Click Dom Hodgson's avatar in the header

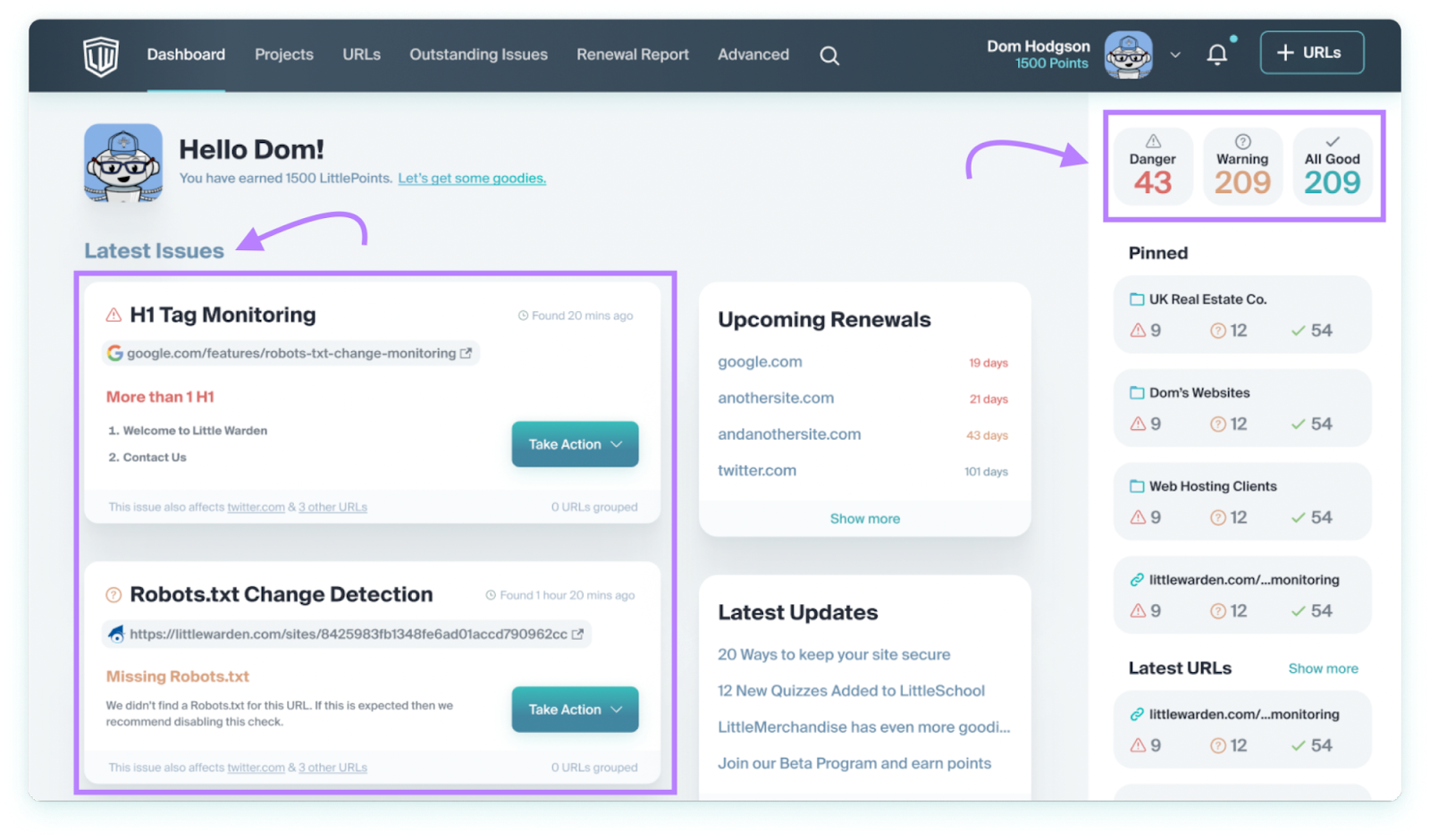pyautogui.click(x=1128, y=55)
